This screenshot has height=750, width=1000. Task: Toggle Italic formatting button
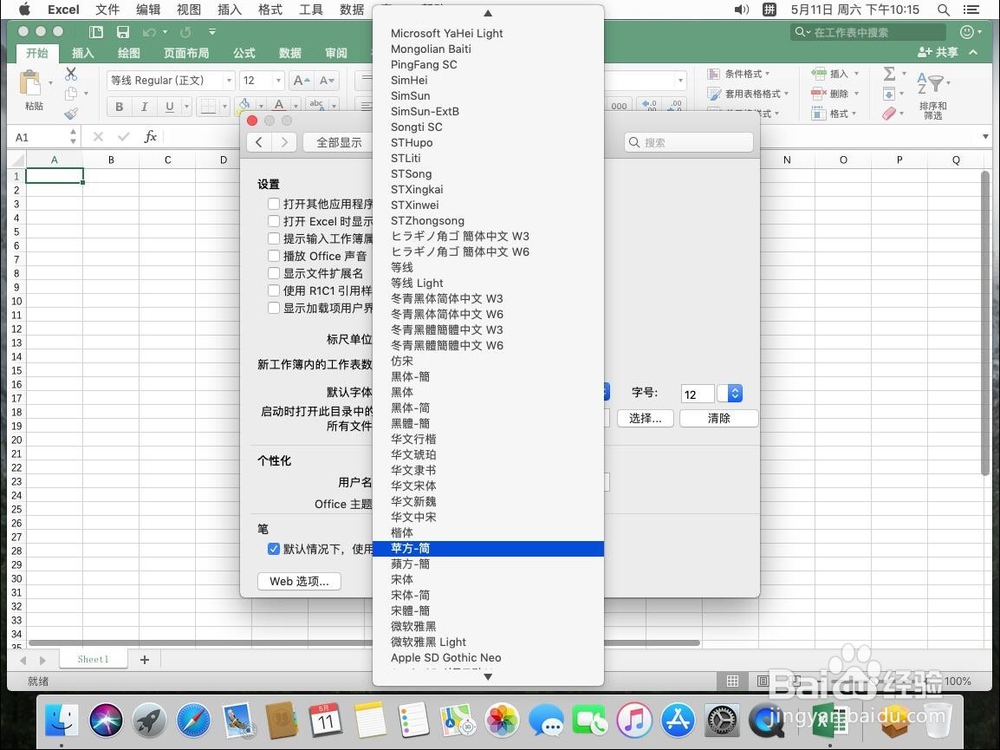point(144,107)
